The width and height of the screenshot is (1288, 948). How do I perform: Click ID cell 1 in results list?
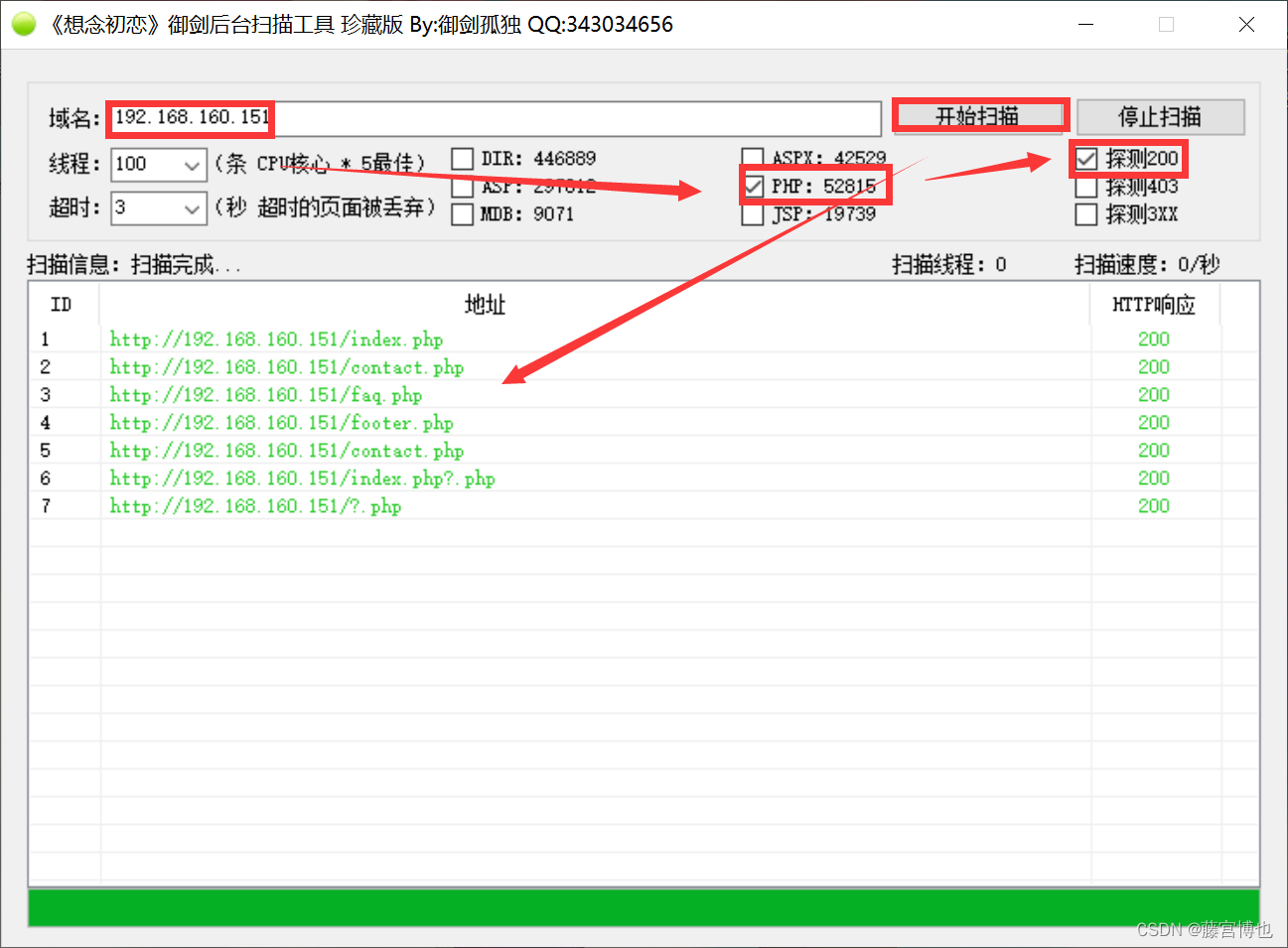[45, 339]
